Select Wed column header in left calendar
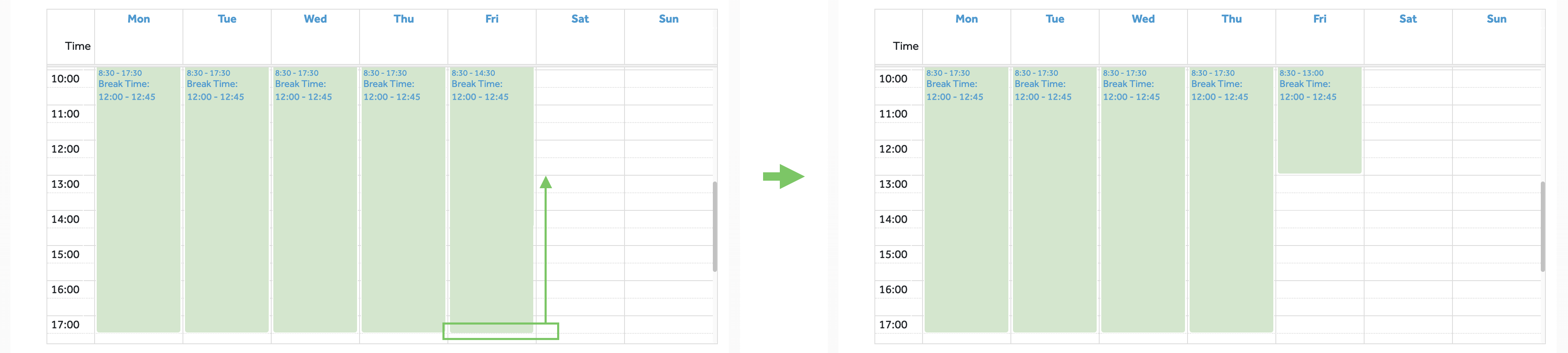 [315, 19]
